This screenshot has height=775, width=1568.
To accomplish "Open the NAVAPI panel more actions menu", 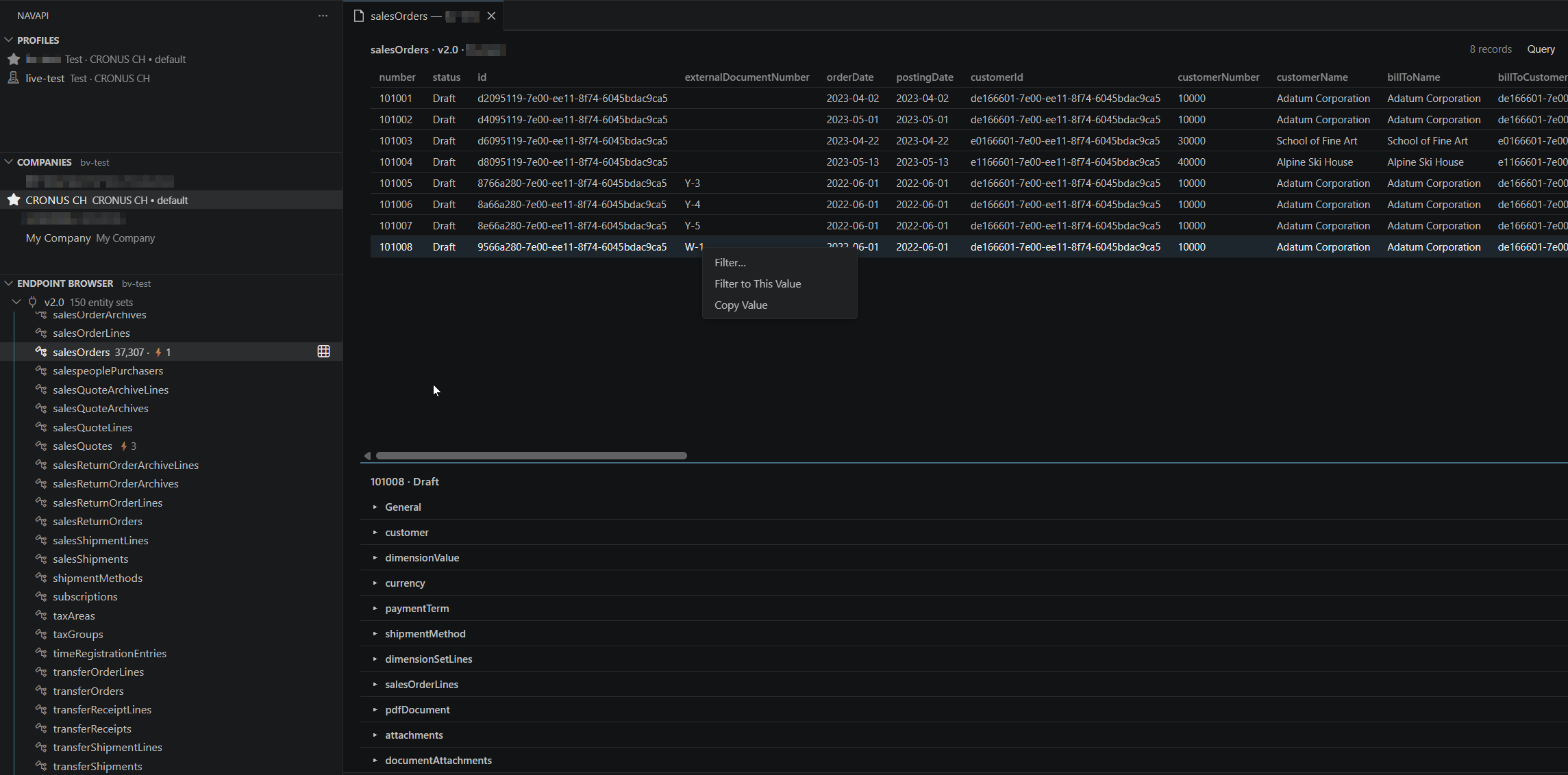I will tap(323, 16).
